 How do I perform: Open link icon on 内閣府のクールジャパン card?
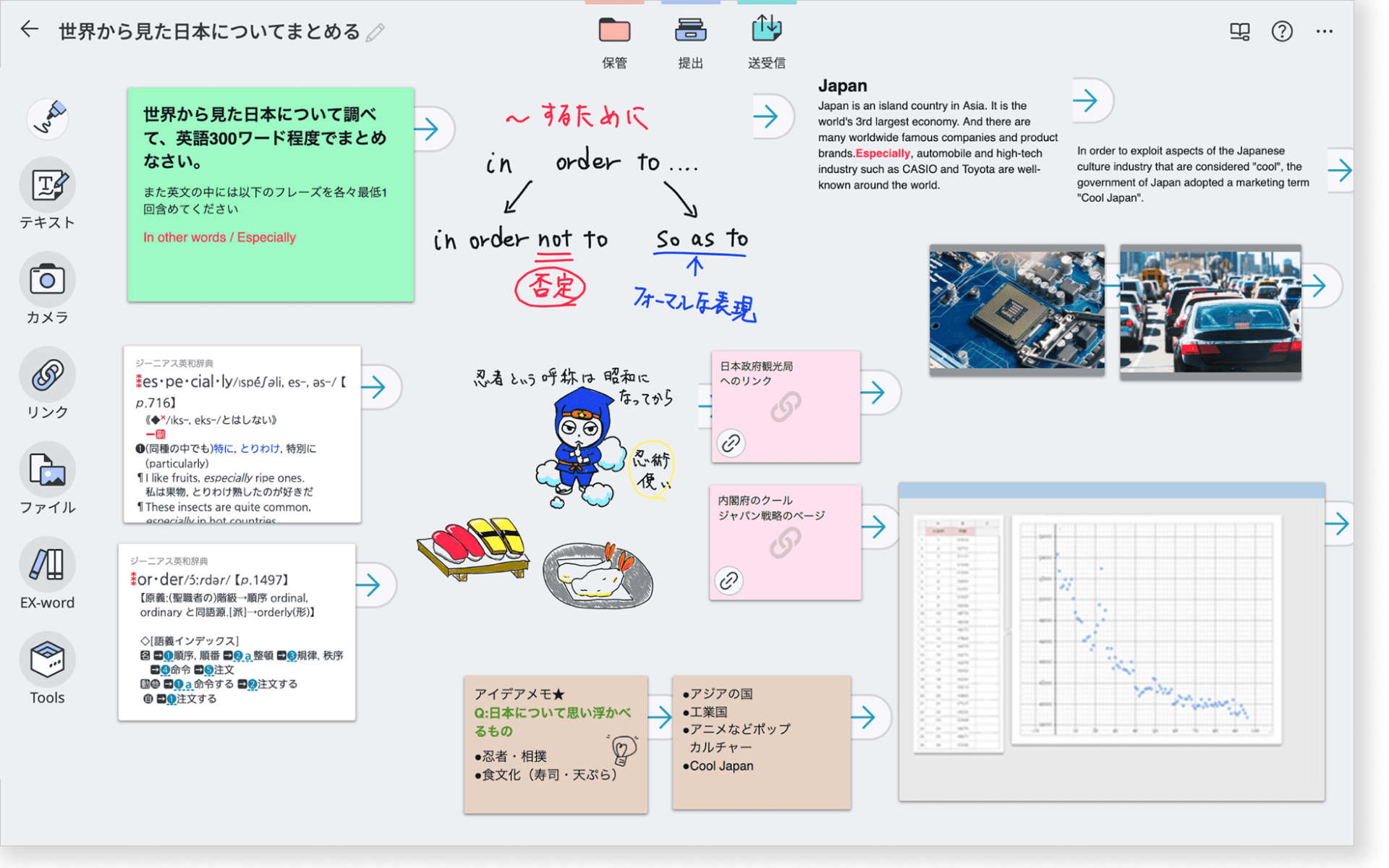coord(729,580)
